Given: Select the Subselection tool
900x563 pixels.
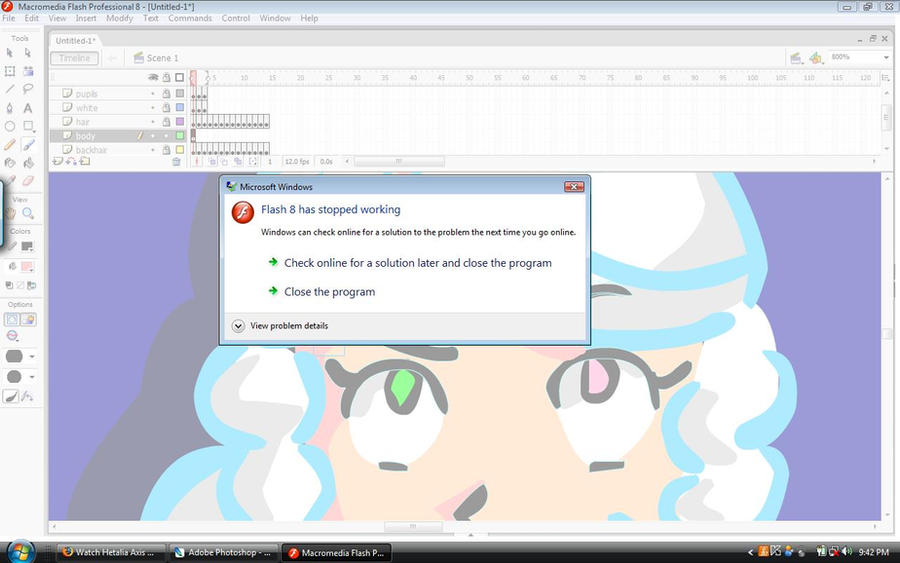Looking at the screenshot, I should point(28,53).
